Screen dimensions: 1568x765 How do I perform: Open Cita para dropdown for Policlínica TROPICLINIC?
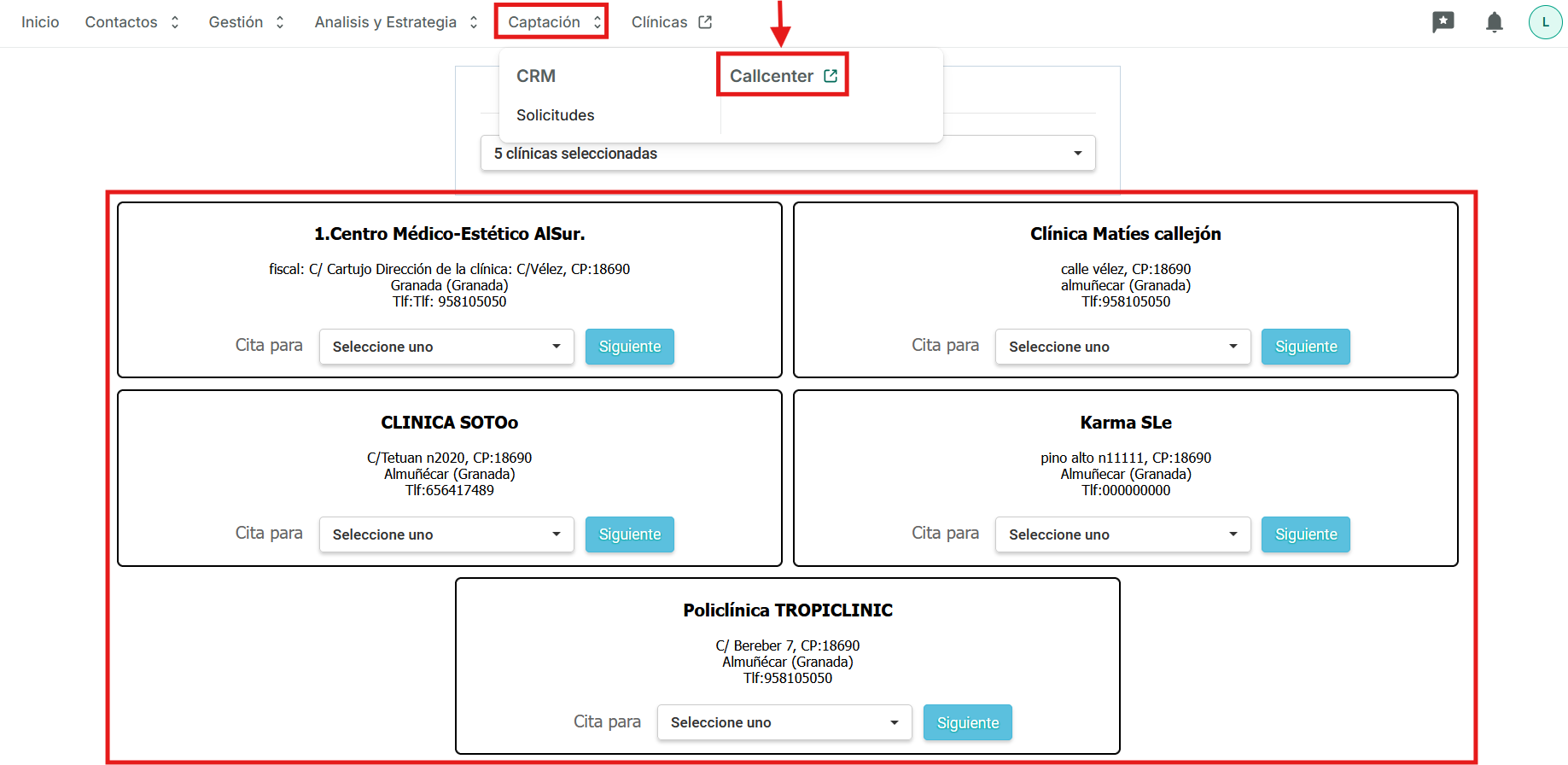[784, 723]
